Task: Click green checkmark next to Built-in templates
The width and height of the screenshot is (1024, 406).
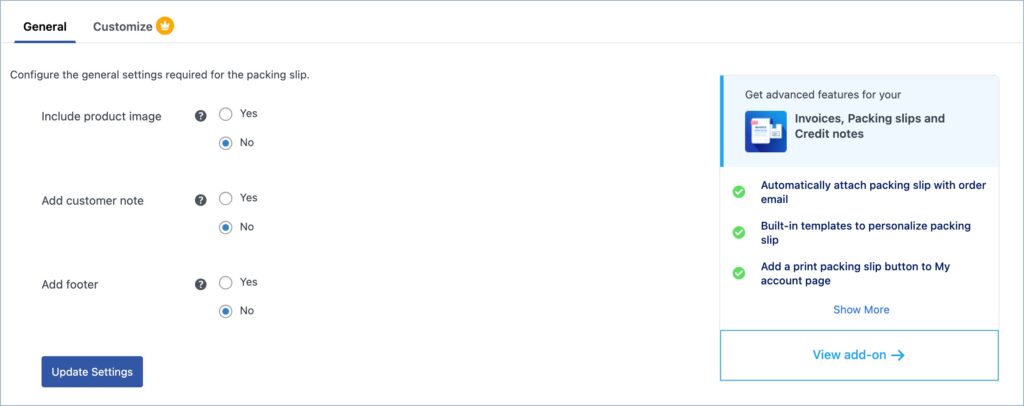Action: pos(739,232)
